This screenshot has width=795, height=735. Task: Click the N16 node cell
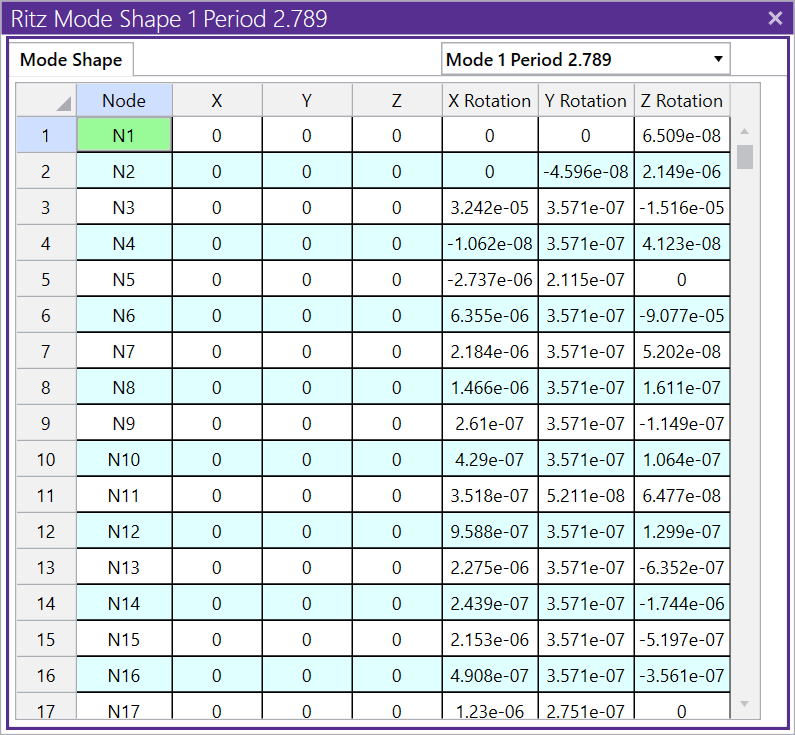(124, 676)
